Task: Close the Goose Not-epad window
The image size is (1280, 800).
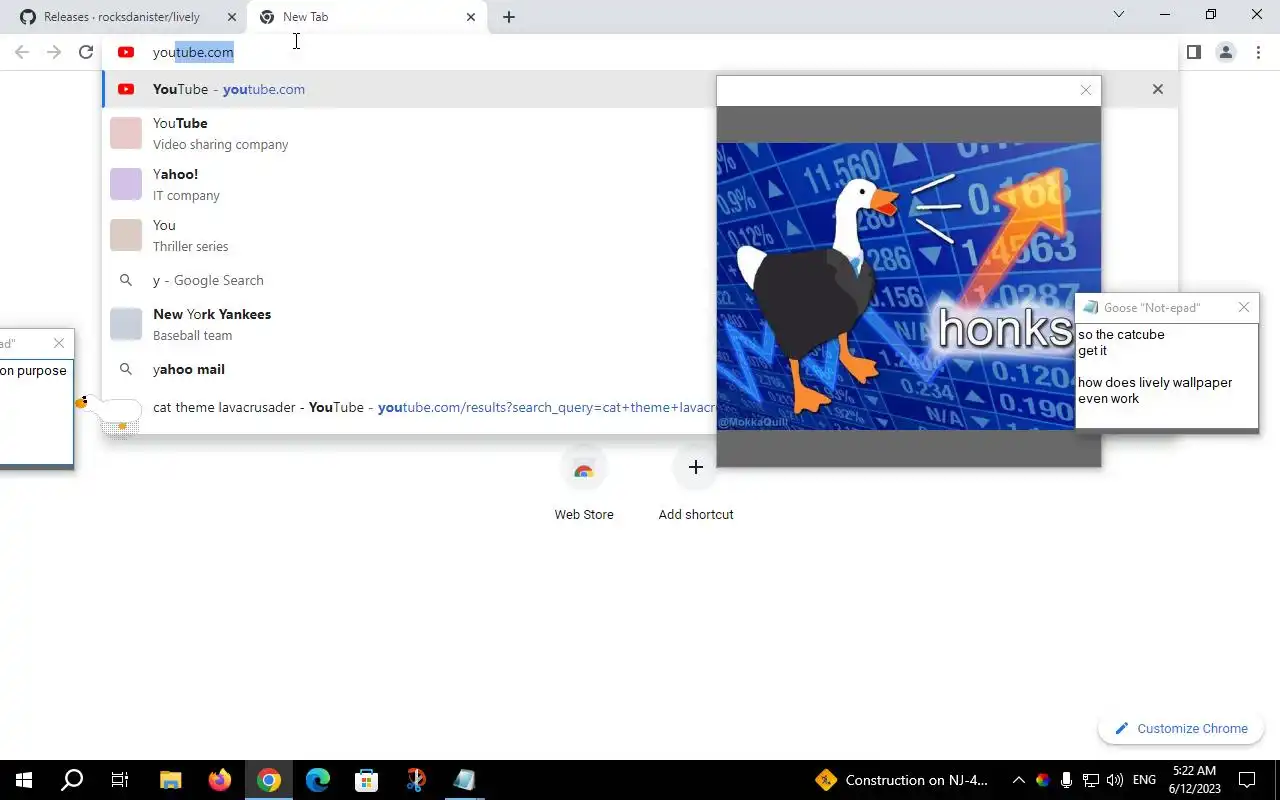Action: (1243, 307)
